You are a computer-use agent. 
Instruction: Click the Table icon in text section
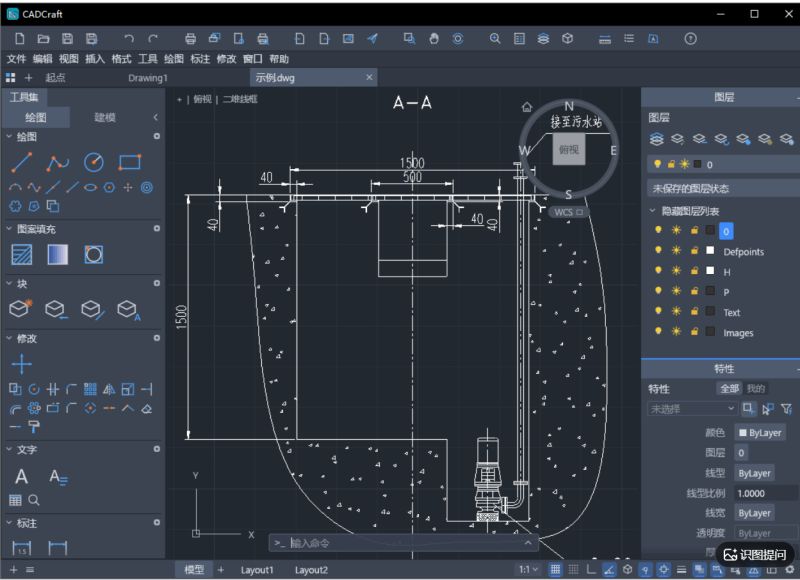[15, 500]
